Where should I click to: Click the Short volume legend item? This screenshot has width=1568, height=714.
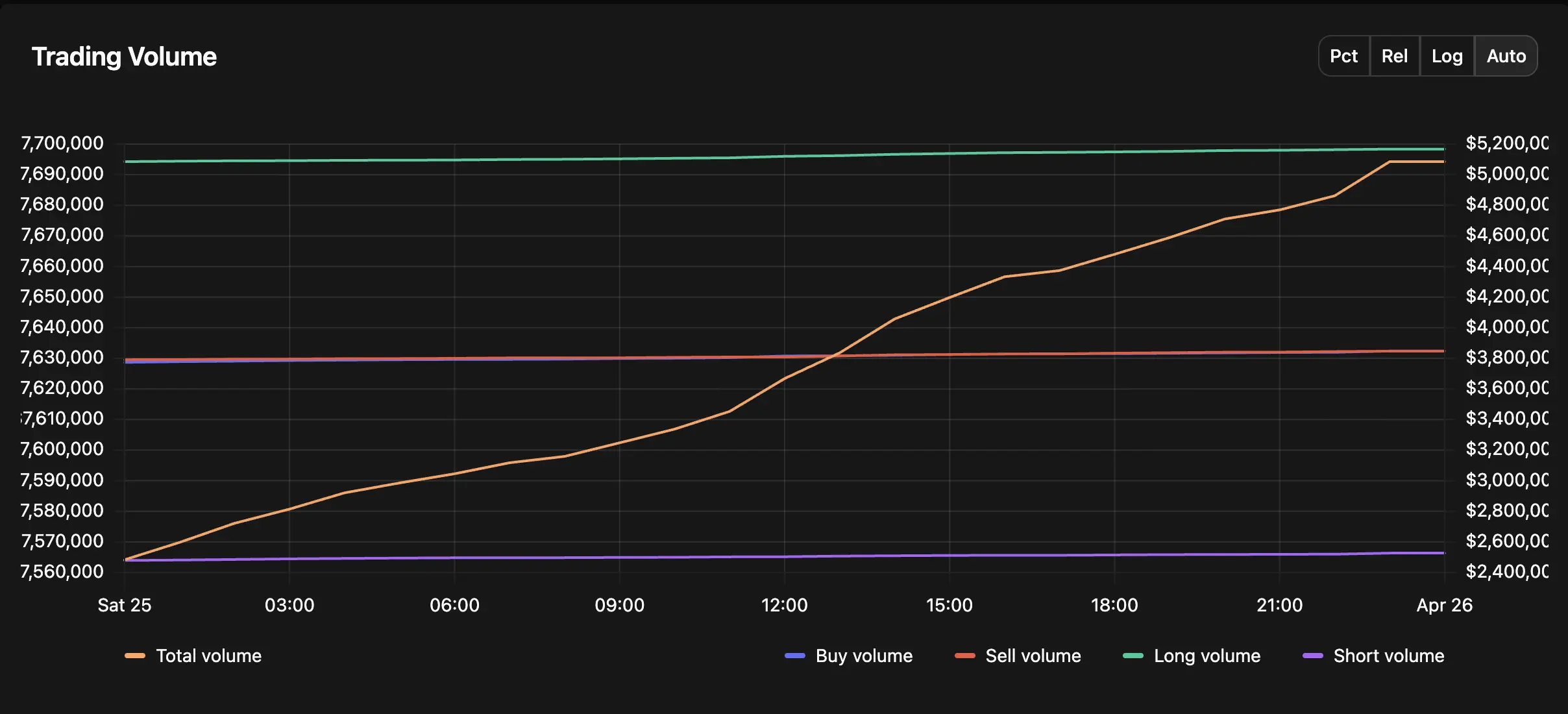[x=1373, y=656]
